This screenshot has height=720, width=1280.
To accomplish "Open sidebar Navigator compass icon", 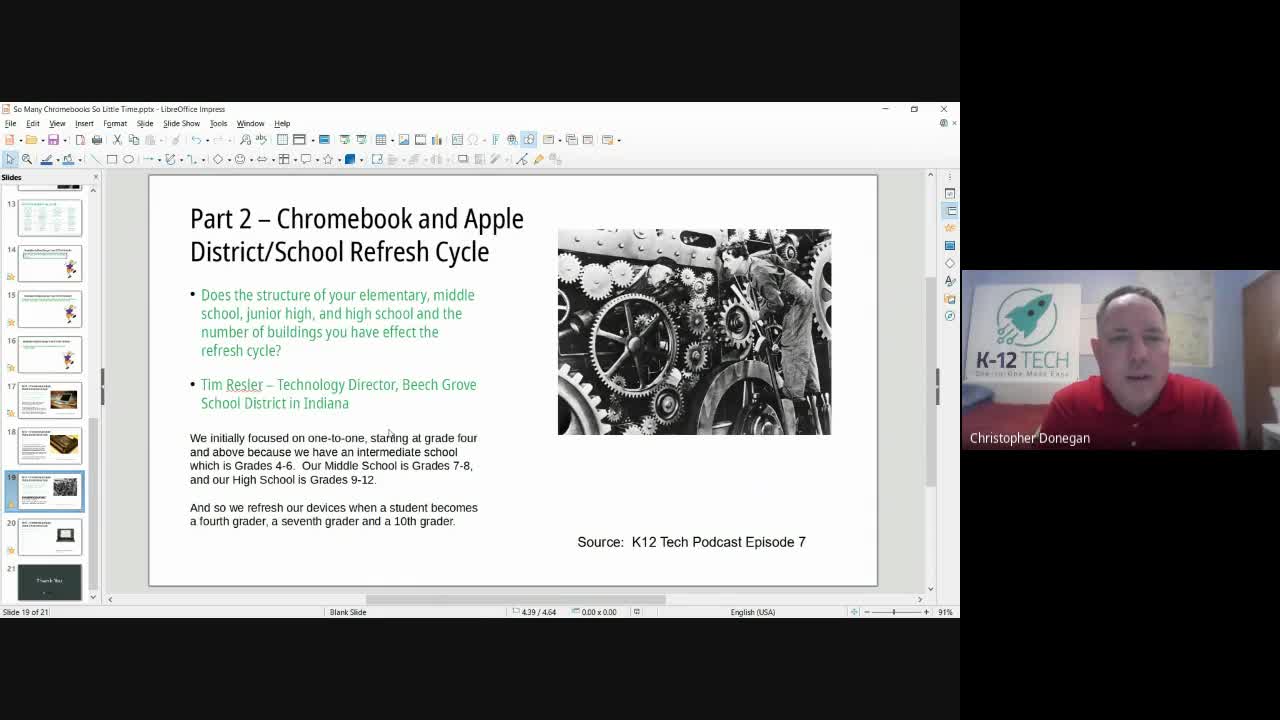I will click(x=950, y=316).
